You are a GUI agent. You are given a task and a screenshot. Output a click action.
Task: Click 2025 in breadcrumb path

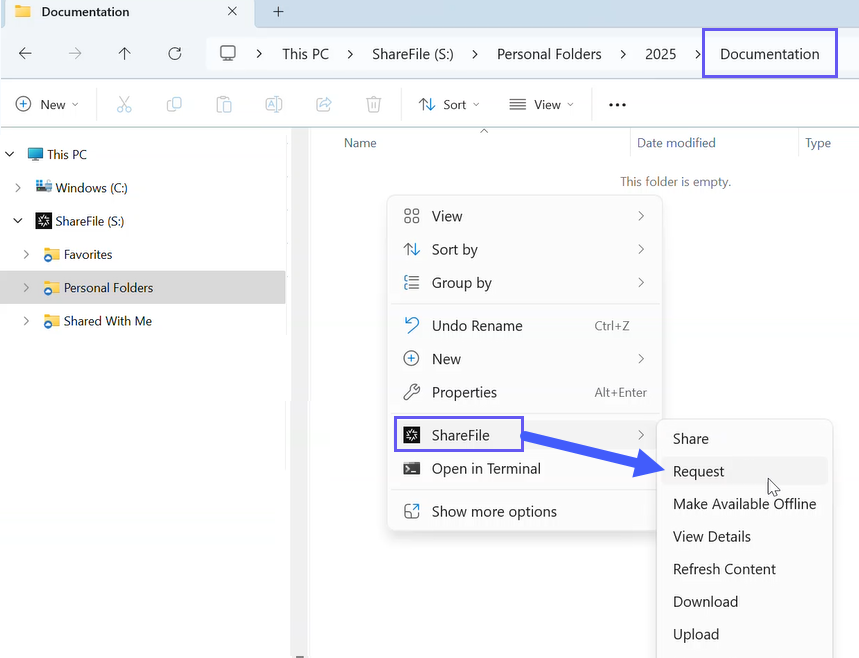pos(660,54)
